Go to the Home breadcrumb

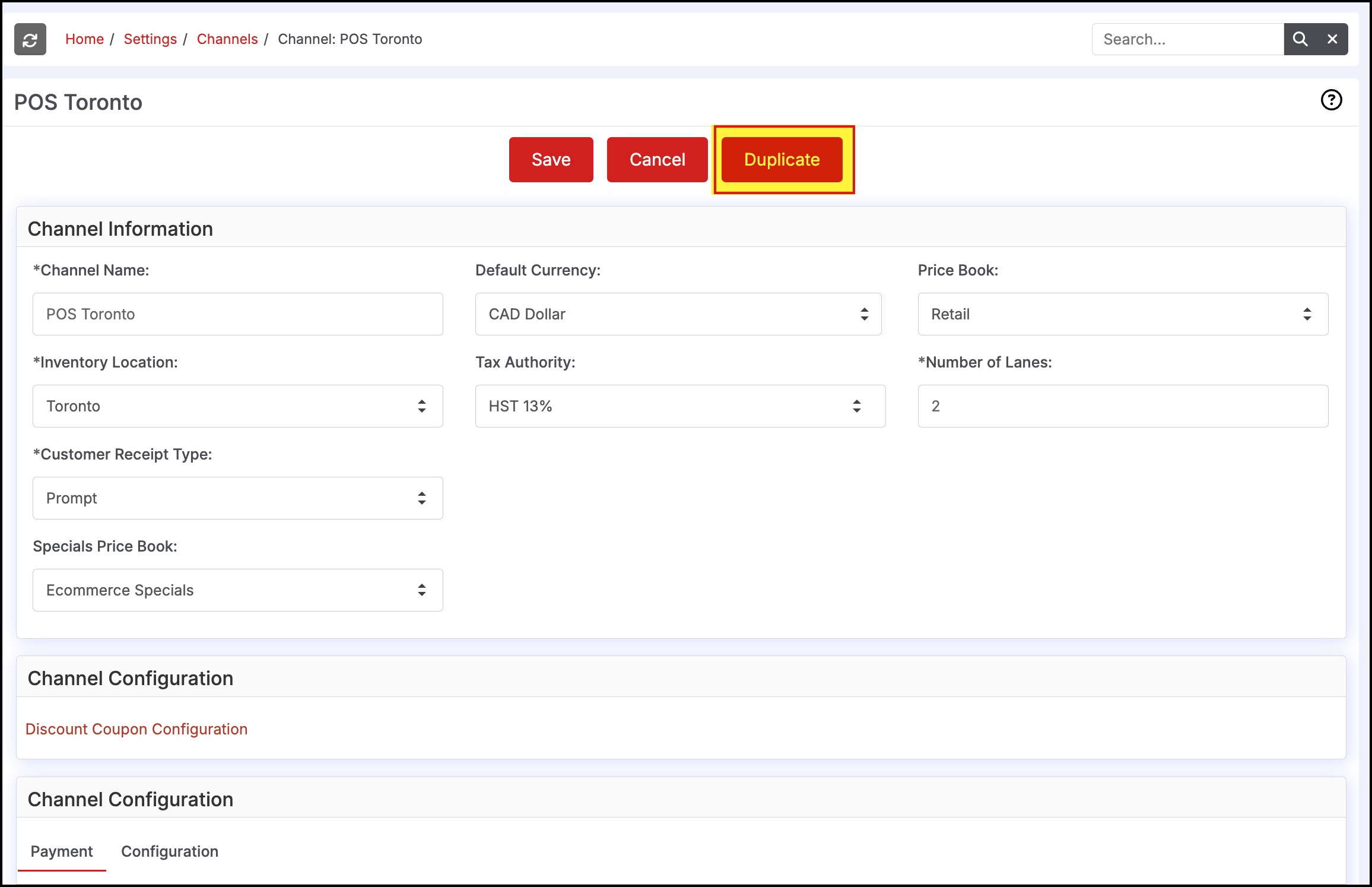84,39
